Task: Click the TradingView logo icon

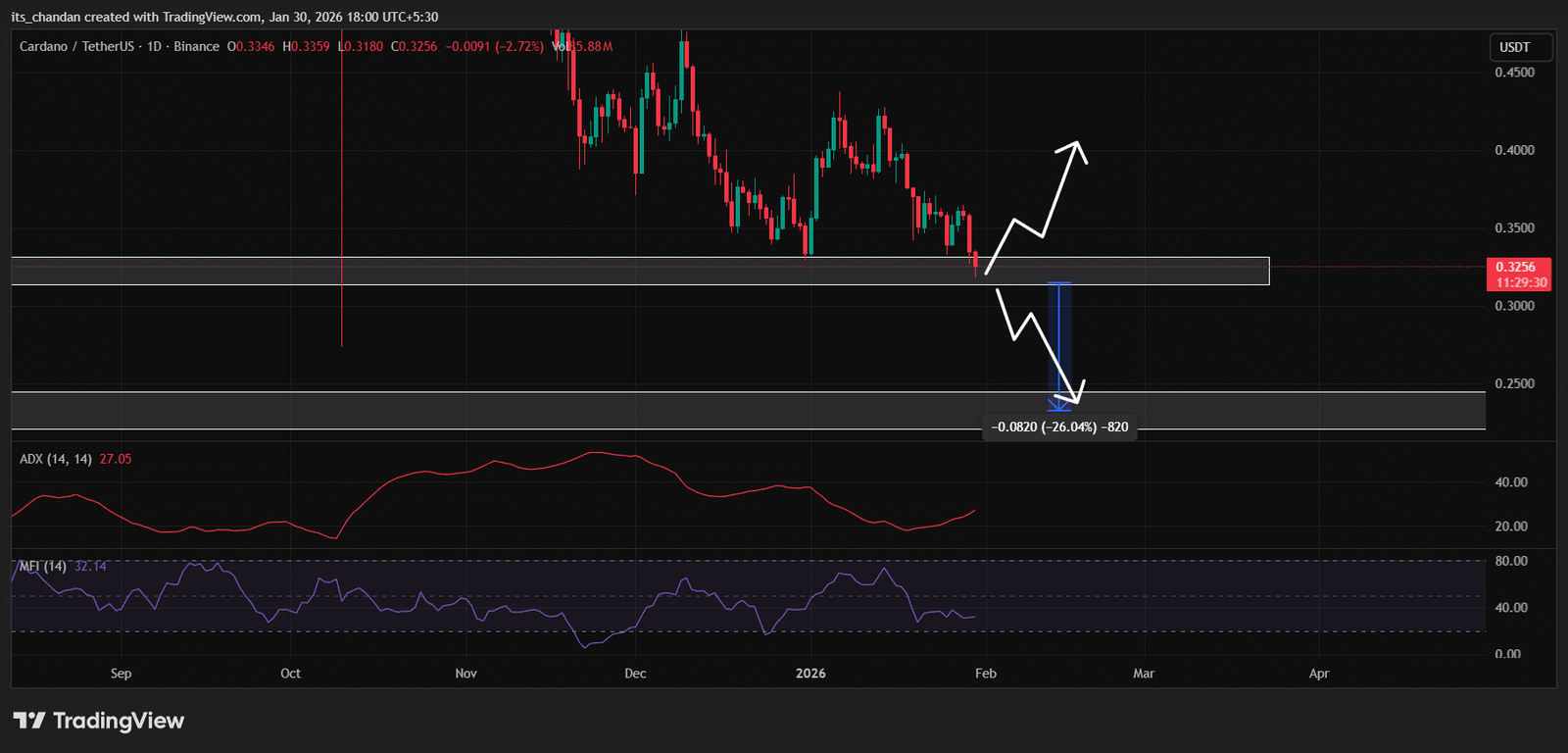Action: [29, 721]
